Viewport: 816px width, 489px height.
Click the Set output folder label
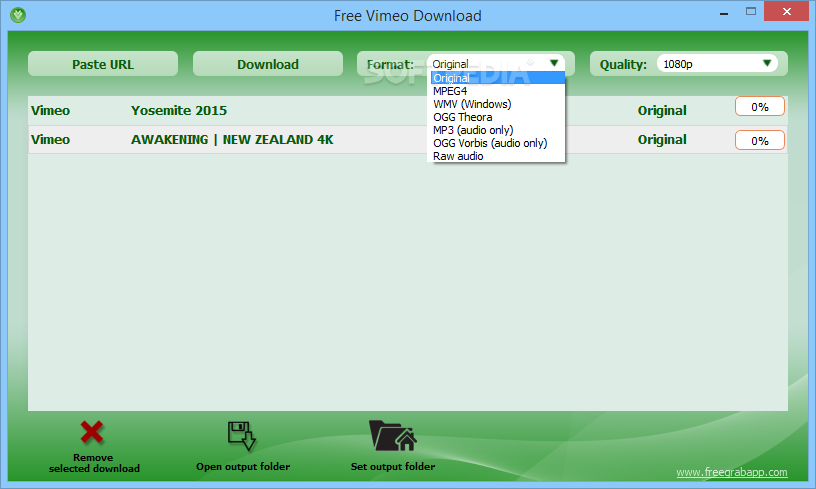(393, 467)
